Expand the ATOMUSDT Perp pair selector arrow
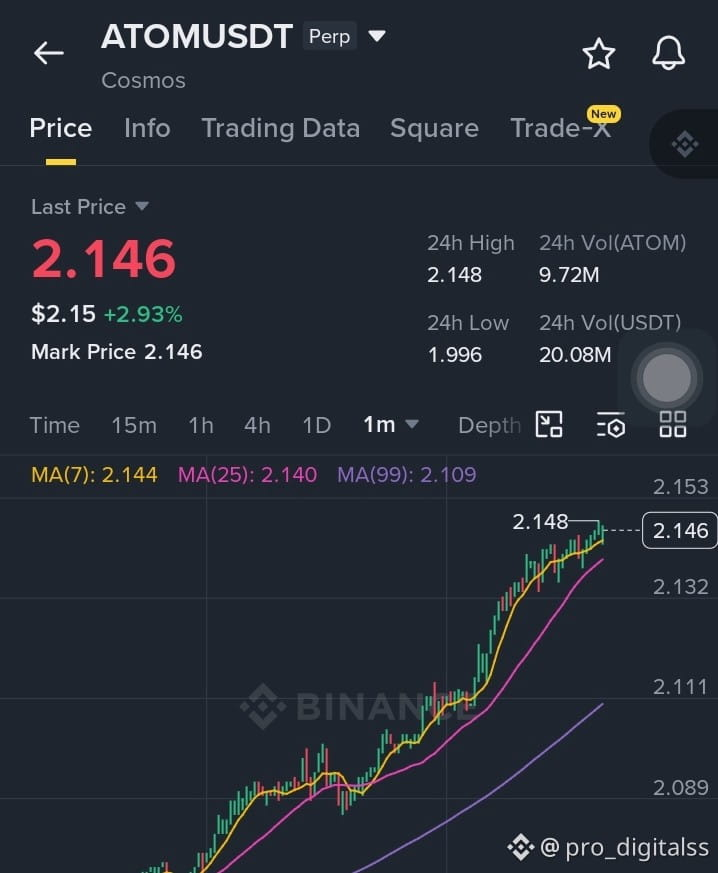718x873 pixels. coord(377,36)
